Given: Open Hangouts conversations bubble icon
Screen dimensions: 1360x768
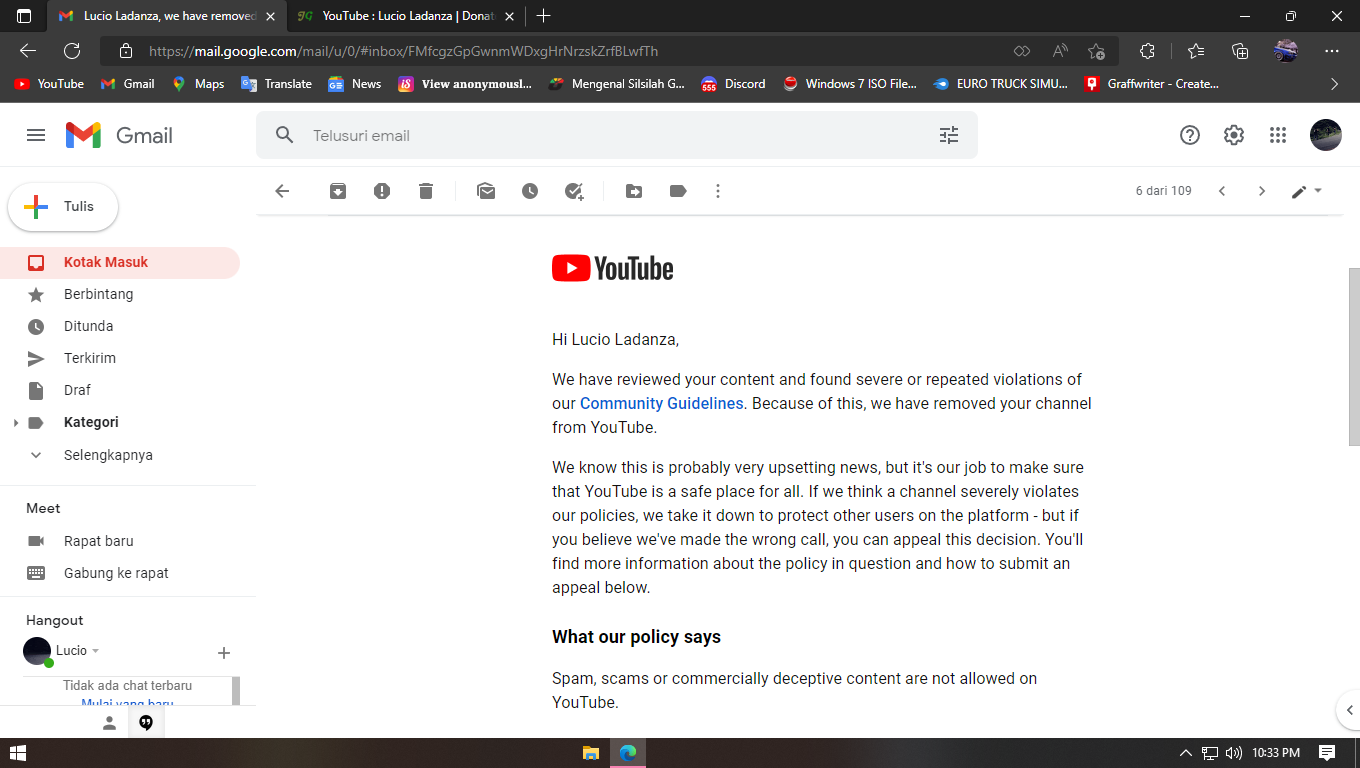Looking at the screenshot, I should [x=146, y=723].
